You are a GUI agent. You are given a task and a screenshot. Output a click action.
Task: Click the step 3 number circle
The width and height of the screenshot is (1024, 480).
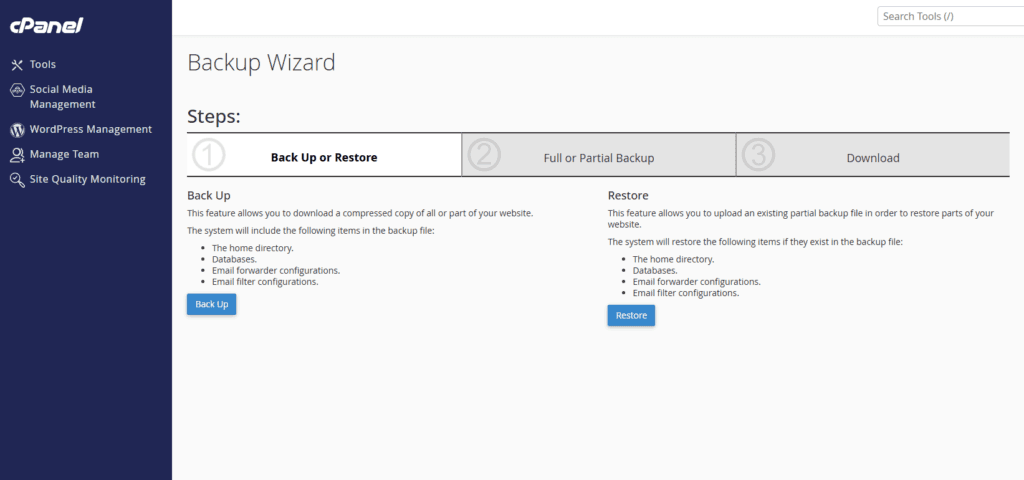[x=759, y=157]
